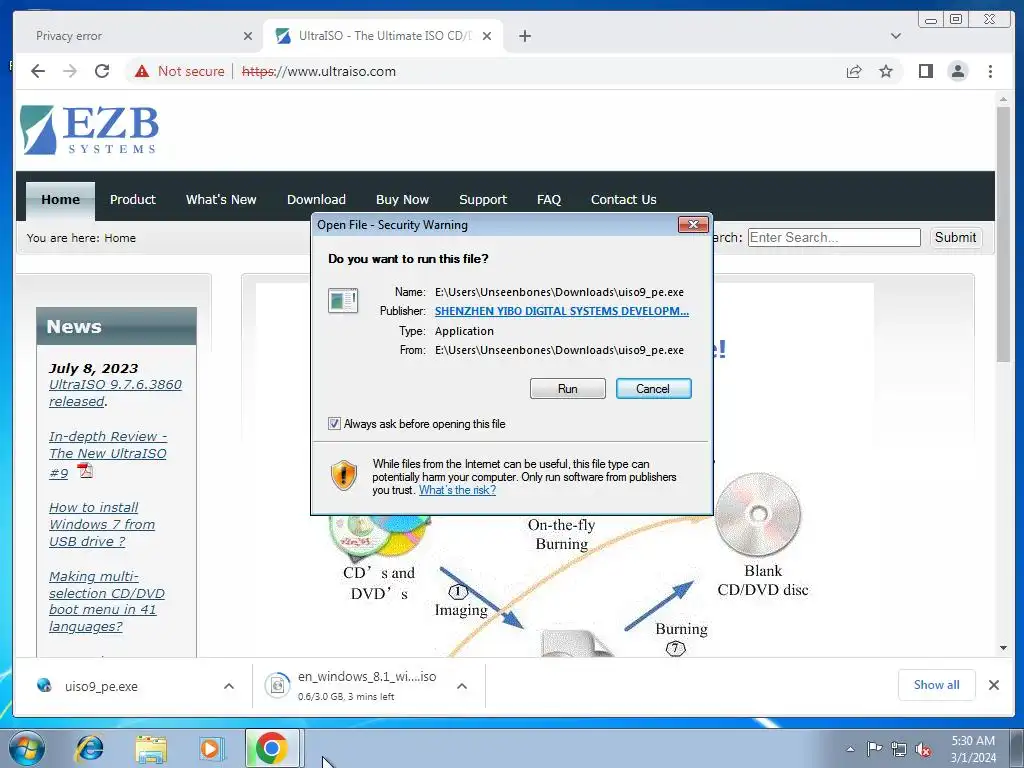Screen dimensions: 1024x768
Task: Open the Chrome profile avatar
Action: [x=958, y=71]
